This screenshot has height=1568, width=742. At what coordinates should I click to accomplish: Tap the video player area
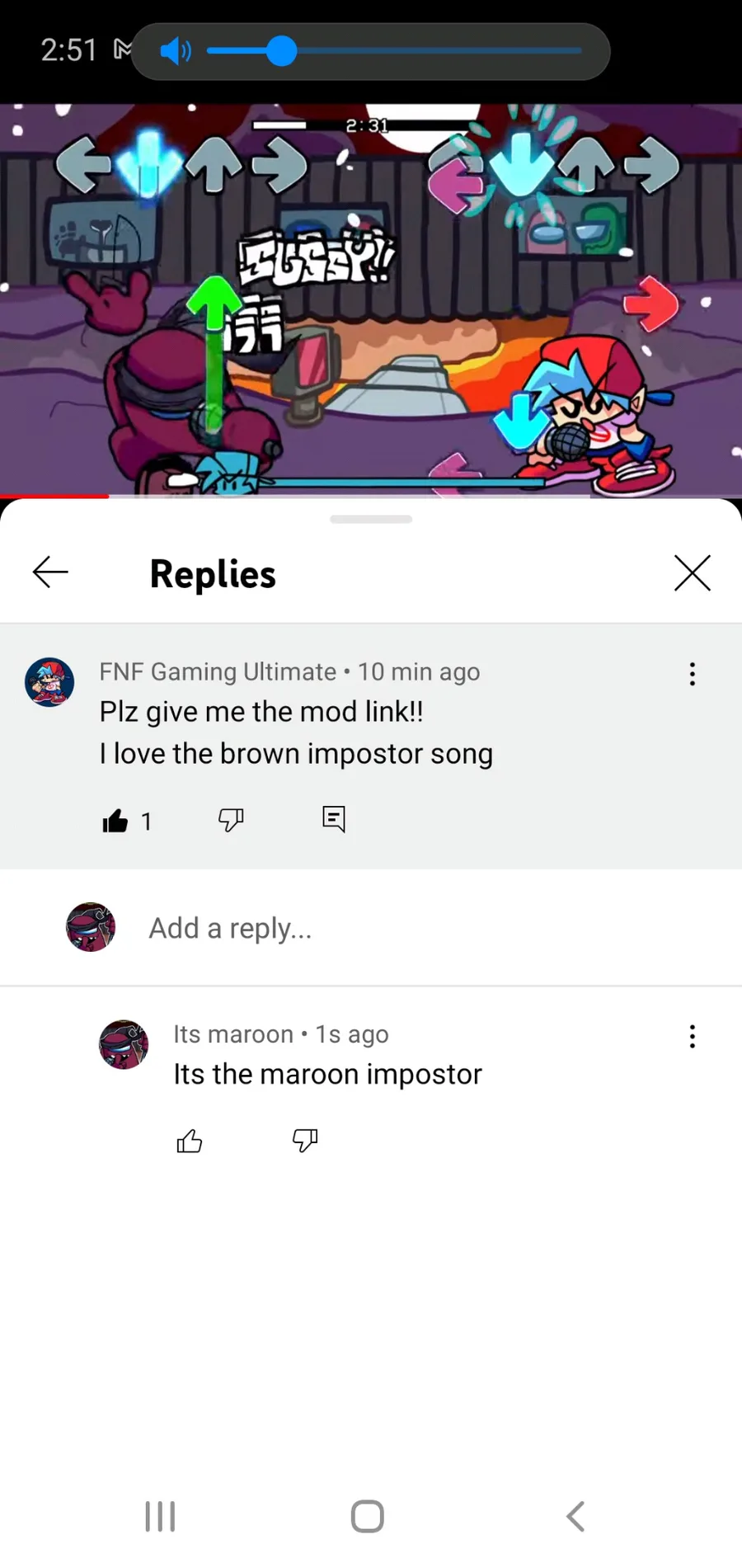pyautogui.click(x=371, y=300)
